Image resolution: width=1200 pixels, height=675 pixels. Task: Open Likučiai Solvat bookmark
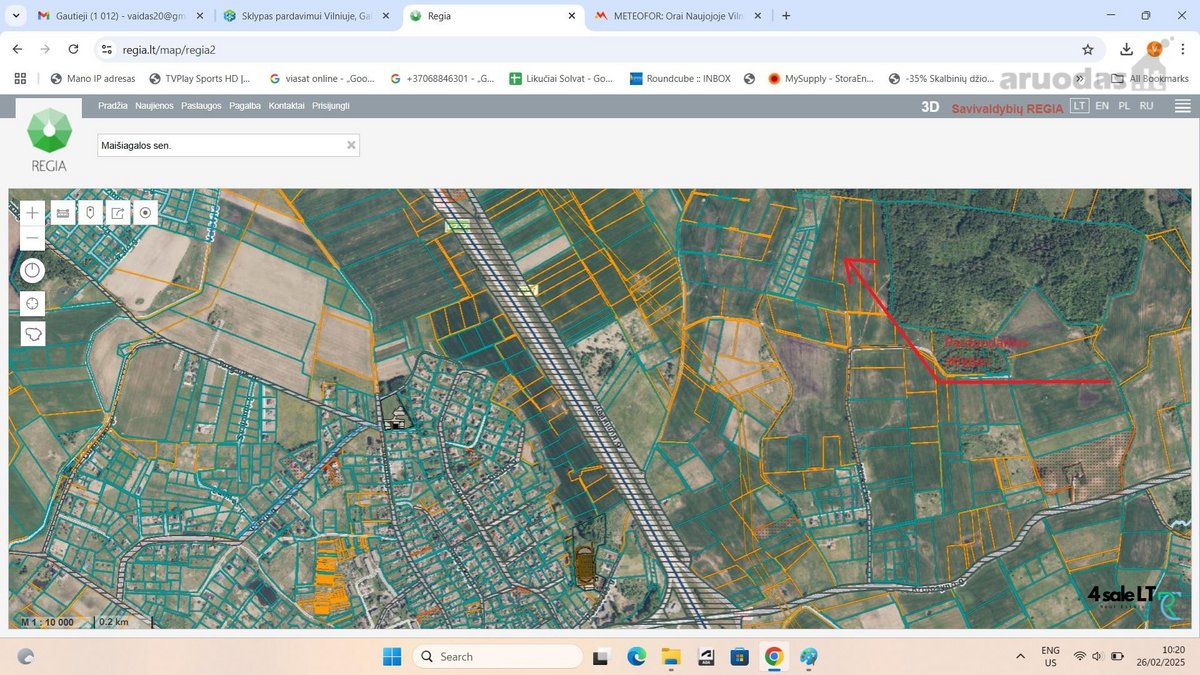point(561,78)
